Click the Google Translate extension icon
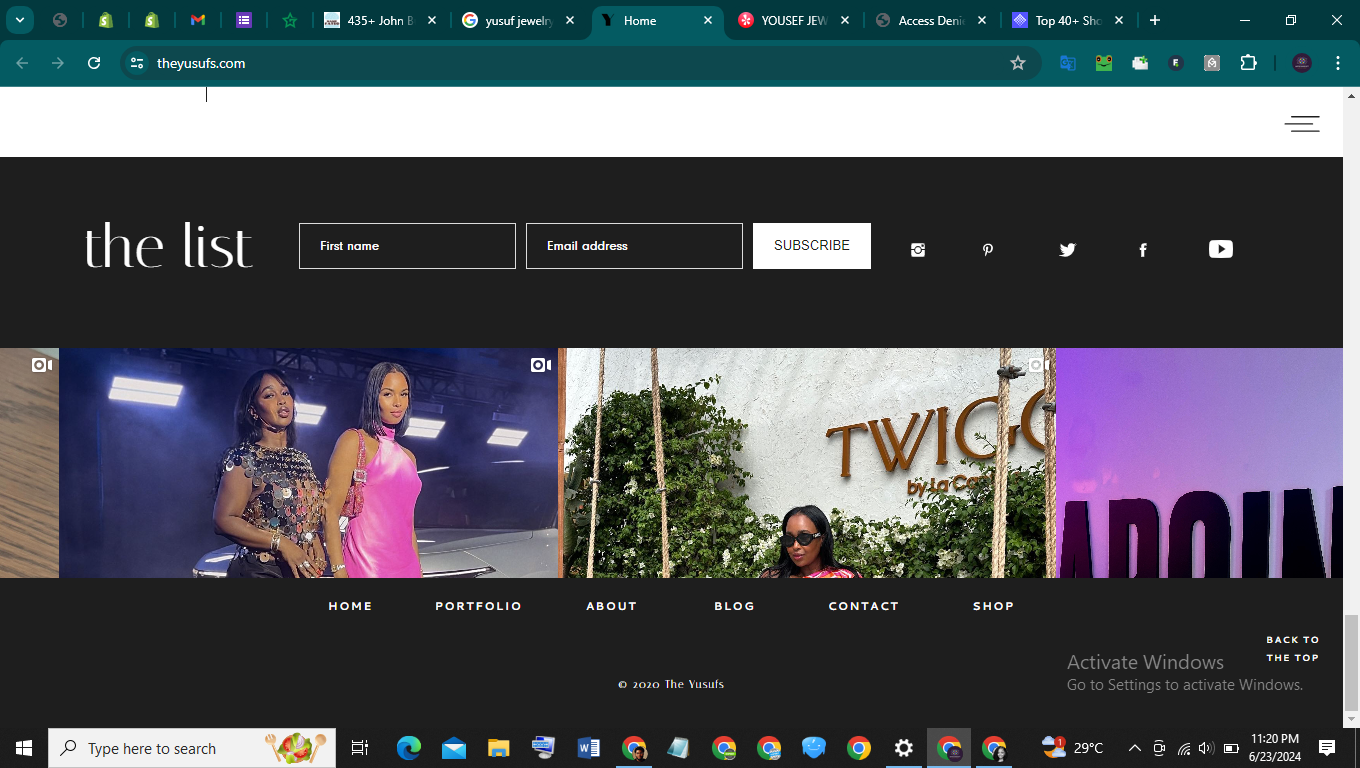The image size is (1360, 768). [x=1068, y=63]
